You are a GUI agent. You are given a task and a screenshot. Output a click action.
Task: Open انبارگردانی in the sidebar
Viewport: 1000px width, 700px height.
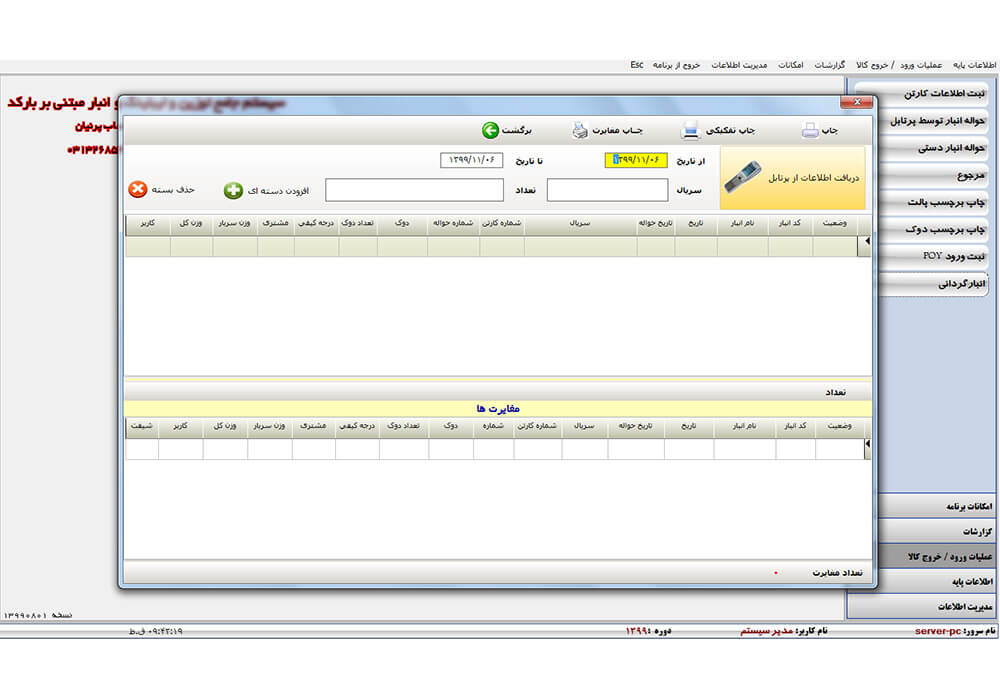pyautogui.click(x=932, y=284)
